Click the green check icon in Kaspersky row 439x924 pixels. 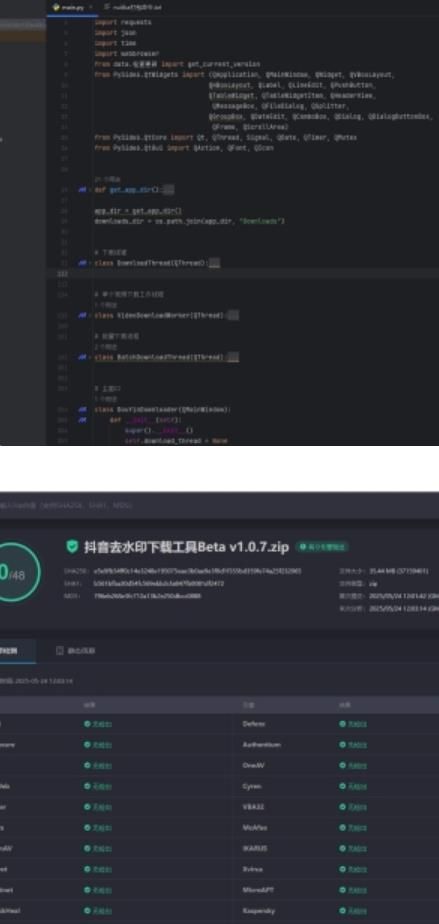[342, 910]
